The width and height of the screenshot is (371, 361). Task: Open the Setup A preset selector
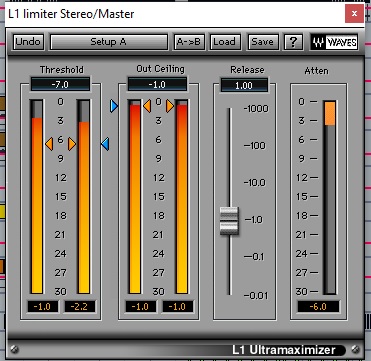tap(108, 42)
